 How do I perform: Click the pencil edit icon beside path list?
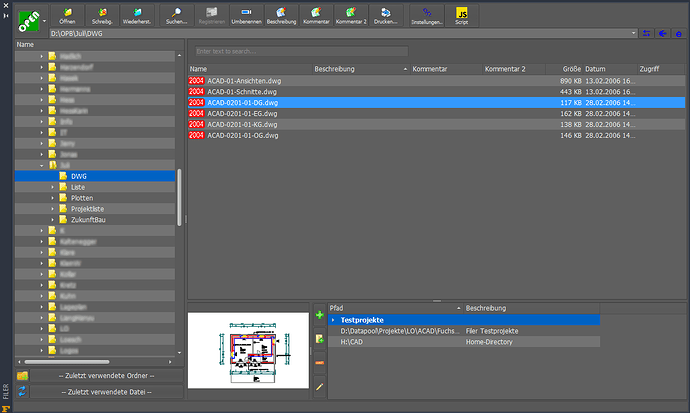319,386
